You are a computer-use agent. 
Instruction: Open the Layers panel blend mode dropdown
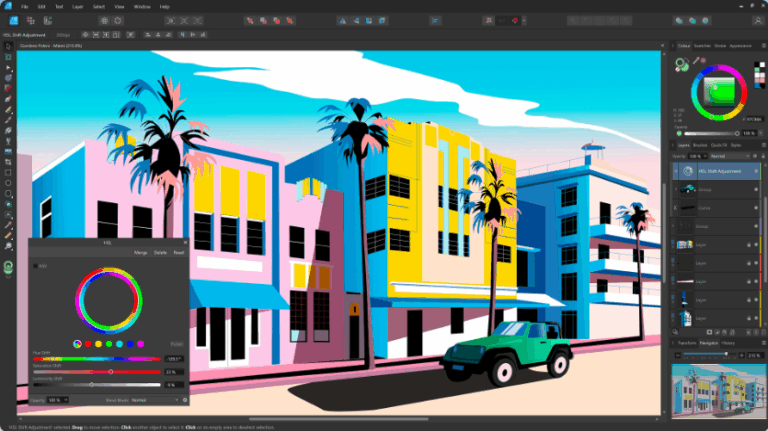click(730, 156)
